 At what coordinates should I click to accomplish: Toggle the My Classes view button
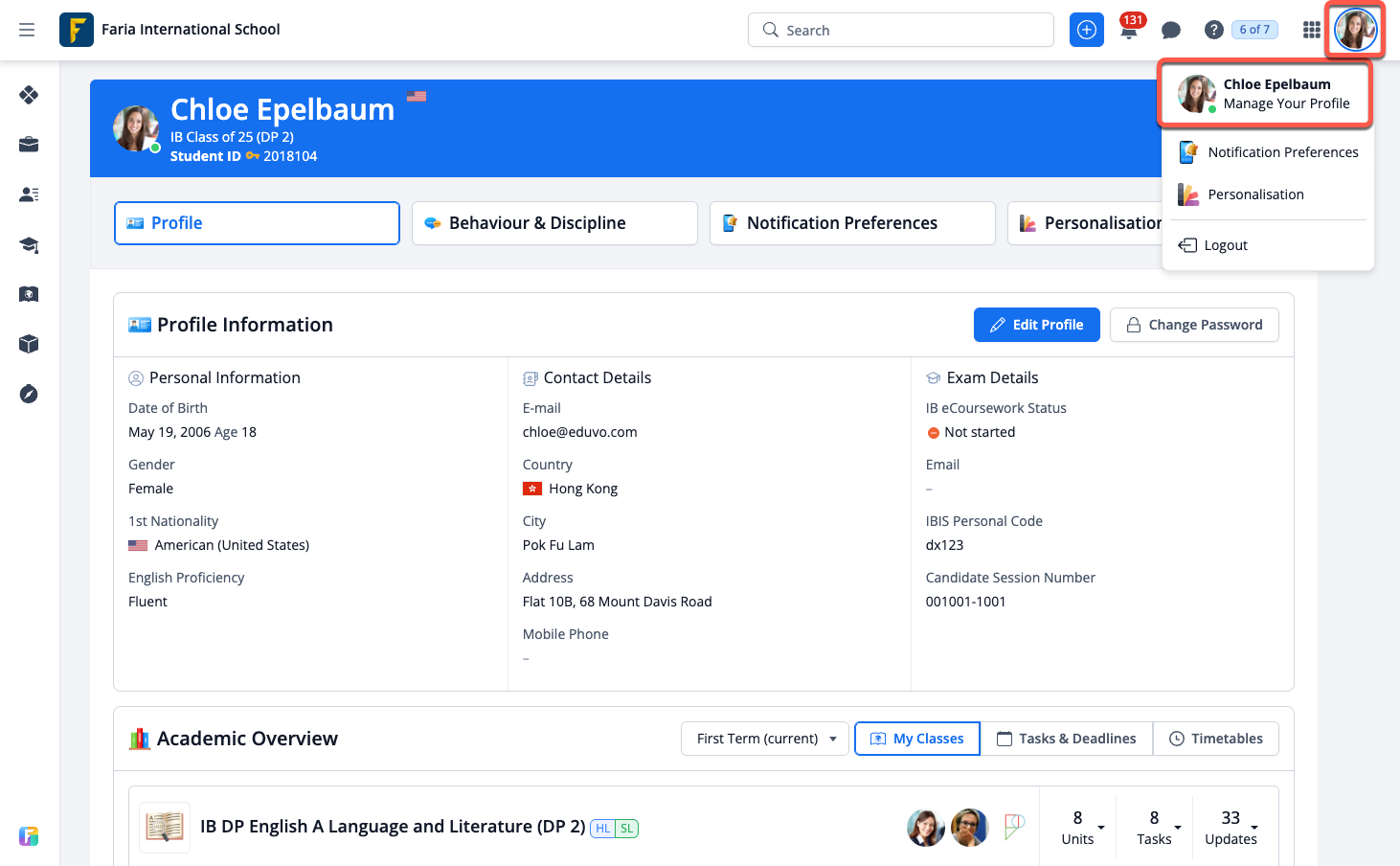tap(916, 739)
